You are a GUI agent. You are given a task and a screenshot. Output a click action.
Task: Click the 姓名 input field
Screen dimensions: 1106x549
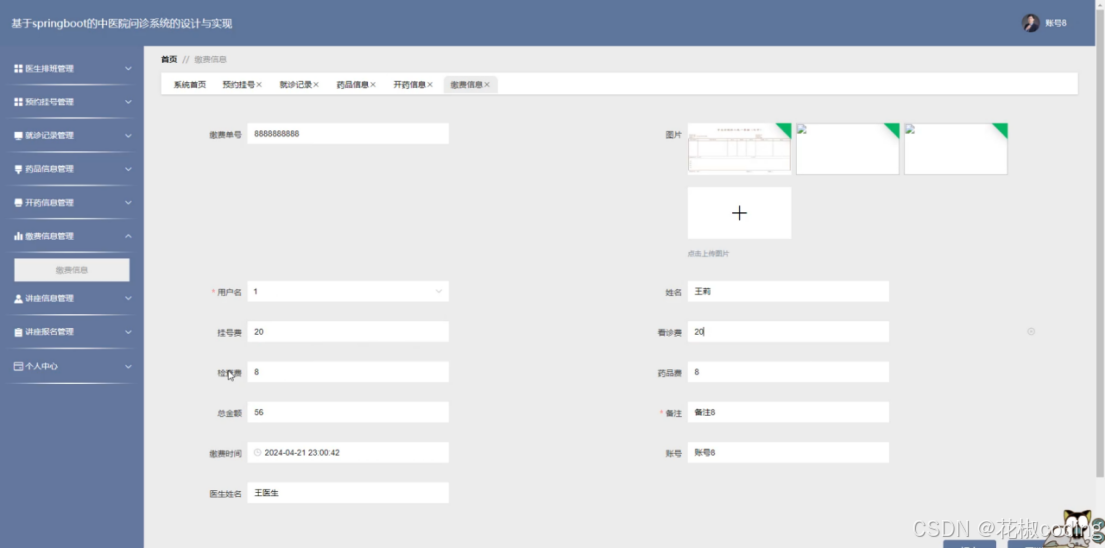(788, 291)
